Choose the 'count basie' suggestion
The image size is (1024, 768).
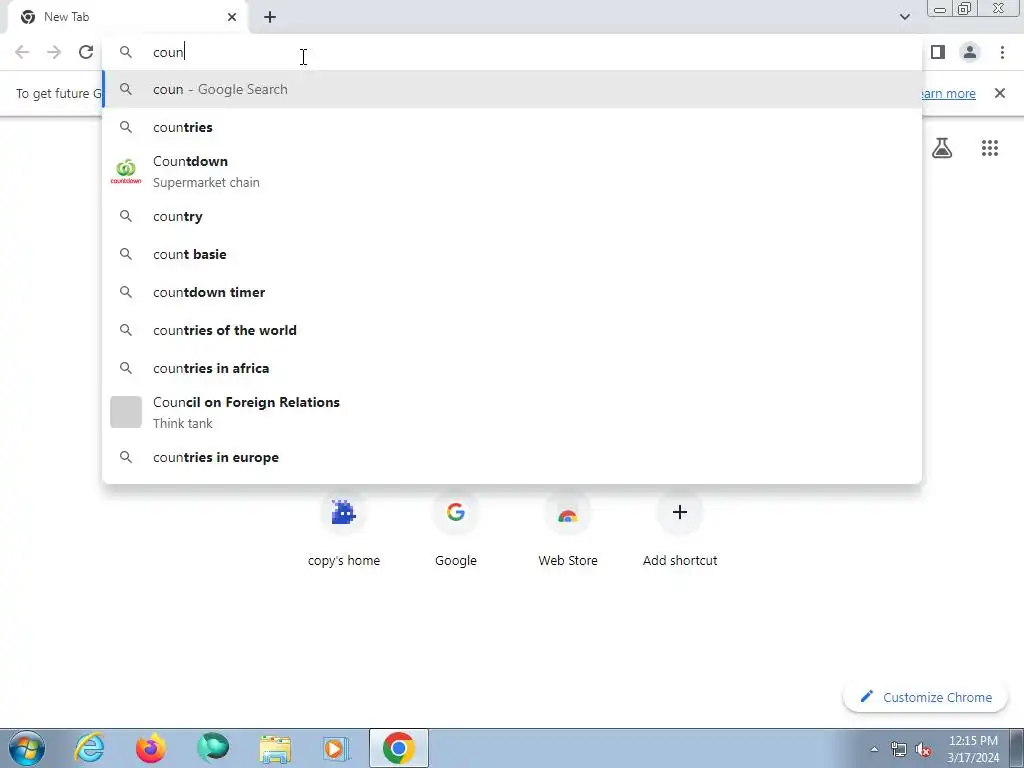click(x=512, y=254)
